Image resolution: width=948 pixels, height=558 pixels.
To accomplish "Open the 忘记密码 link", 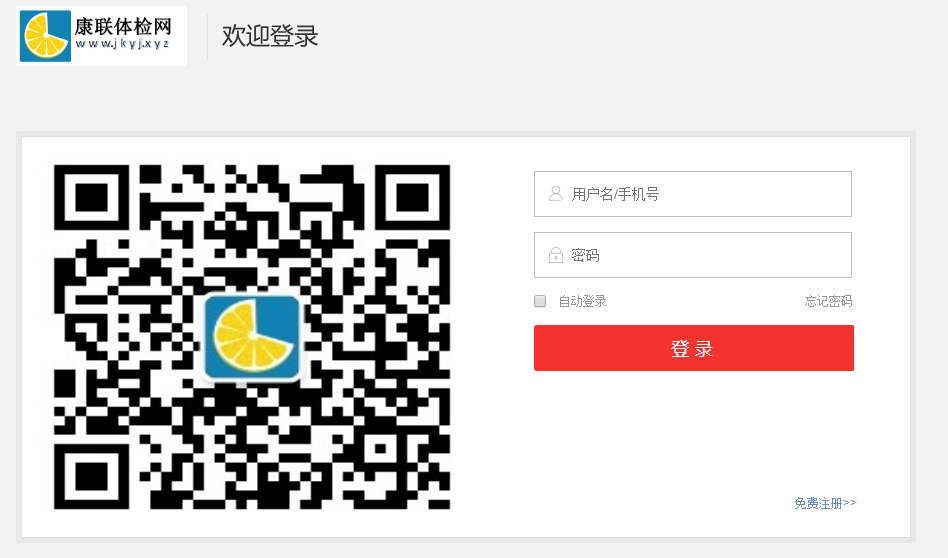I will [x=828, y=301].
